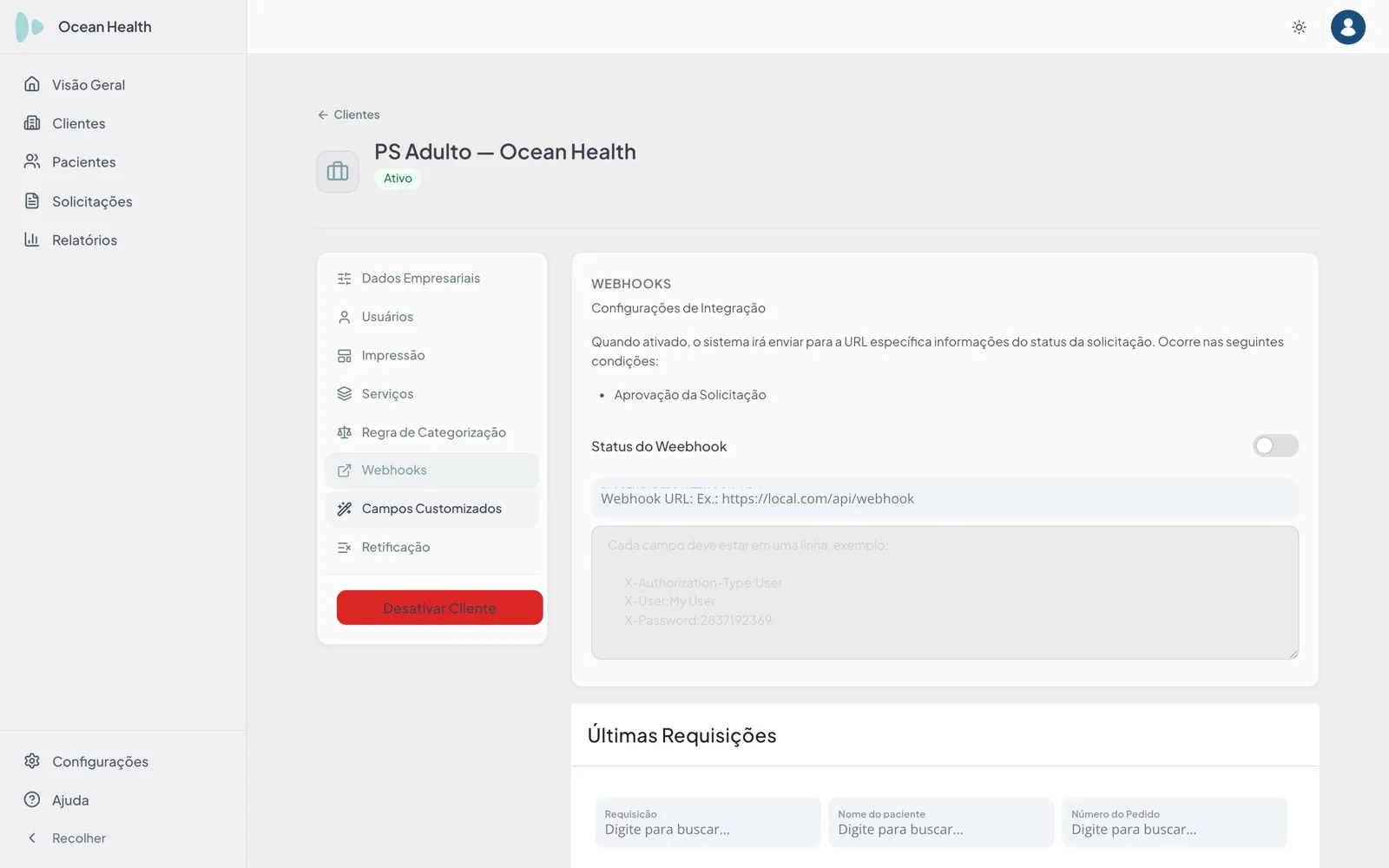Click the client briefcase icon
Viewport: 1389px width, 868px height.
pyautogui.click(x=338, y=171)
